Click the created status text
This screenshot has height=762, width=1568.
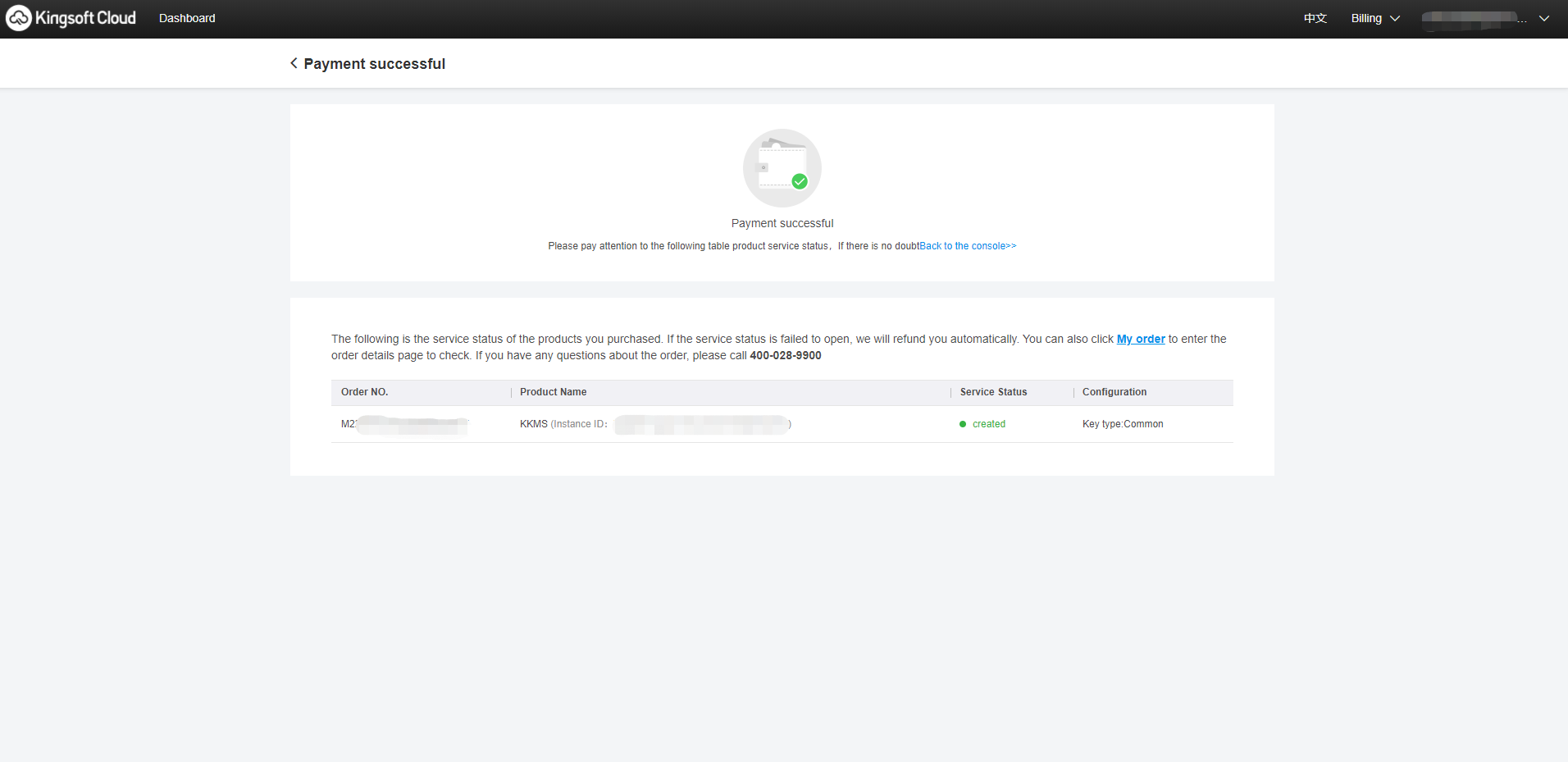[x=989, y=424]
